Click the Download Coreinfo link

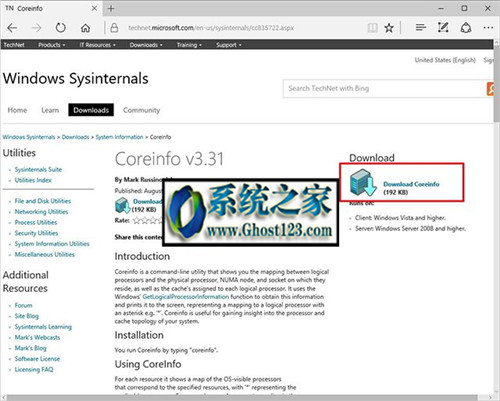pos(411,184)
